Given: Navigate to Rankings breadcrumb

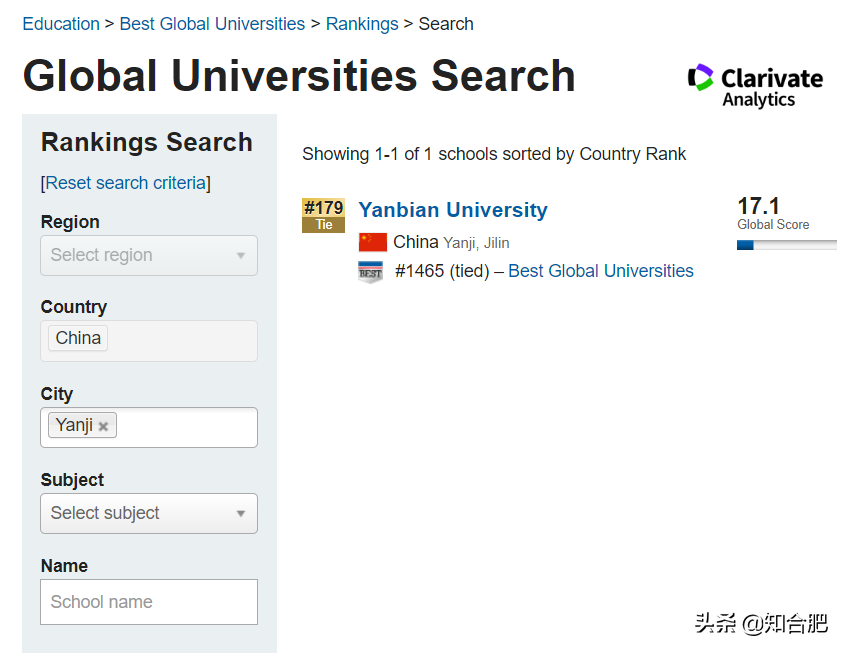Looking at the screenshot, I should [x=362, y=24].
